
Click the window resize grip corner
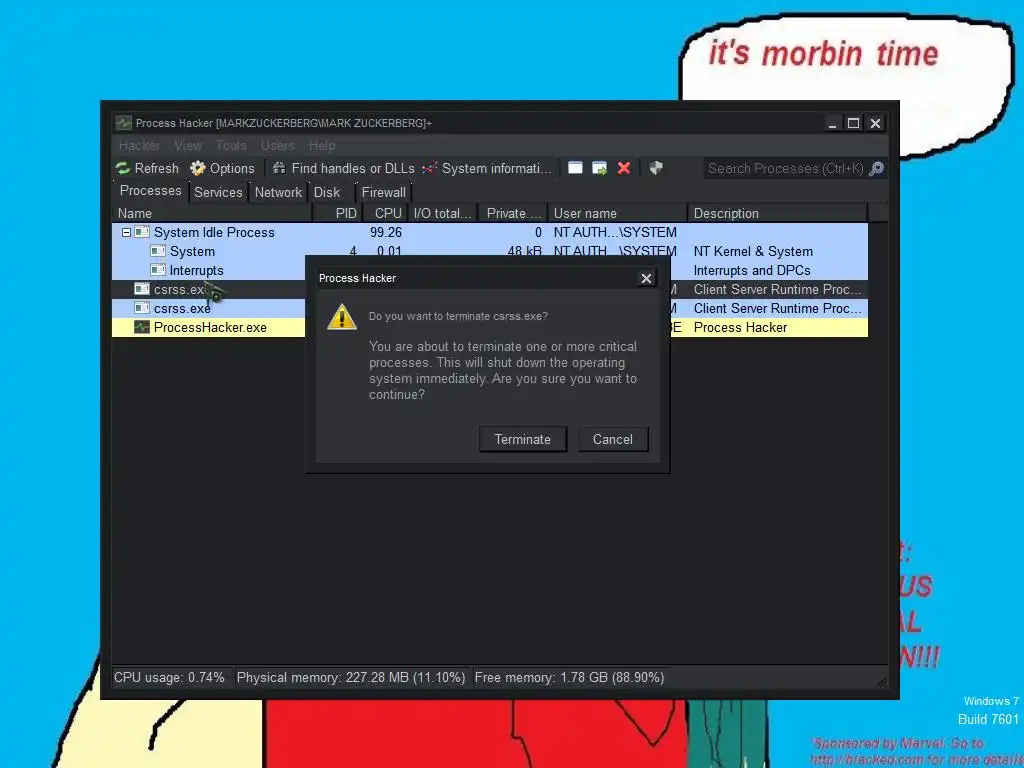[x=881, y=681]
